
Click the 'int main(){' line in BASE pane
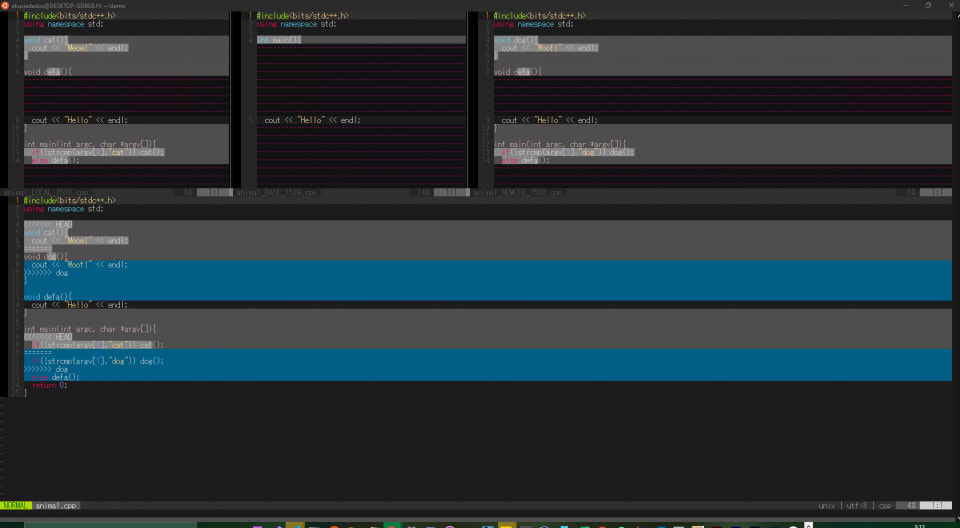(x=279, y=40)
